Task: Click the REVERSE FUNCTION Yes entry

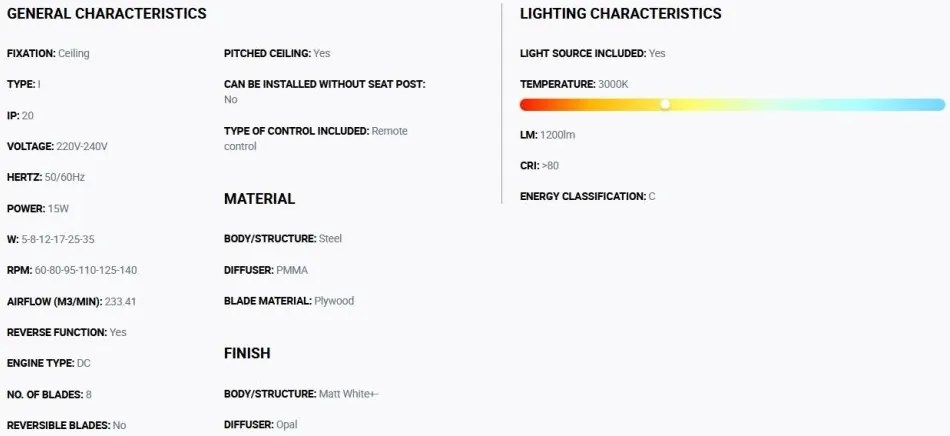Action: 67,332
